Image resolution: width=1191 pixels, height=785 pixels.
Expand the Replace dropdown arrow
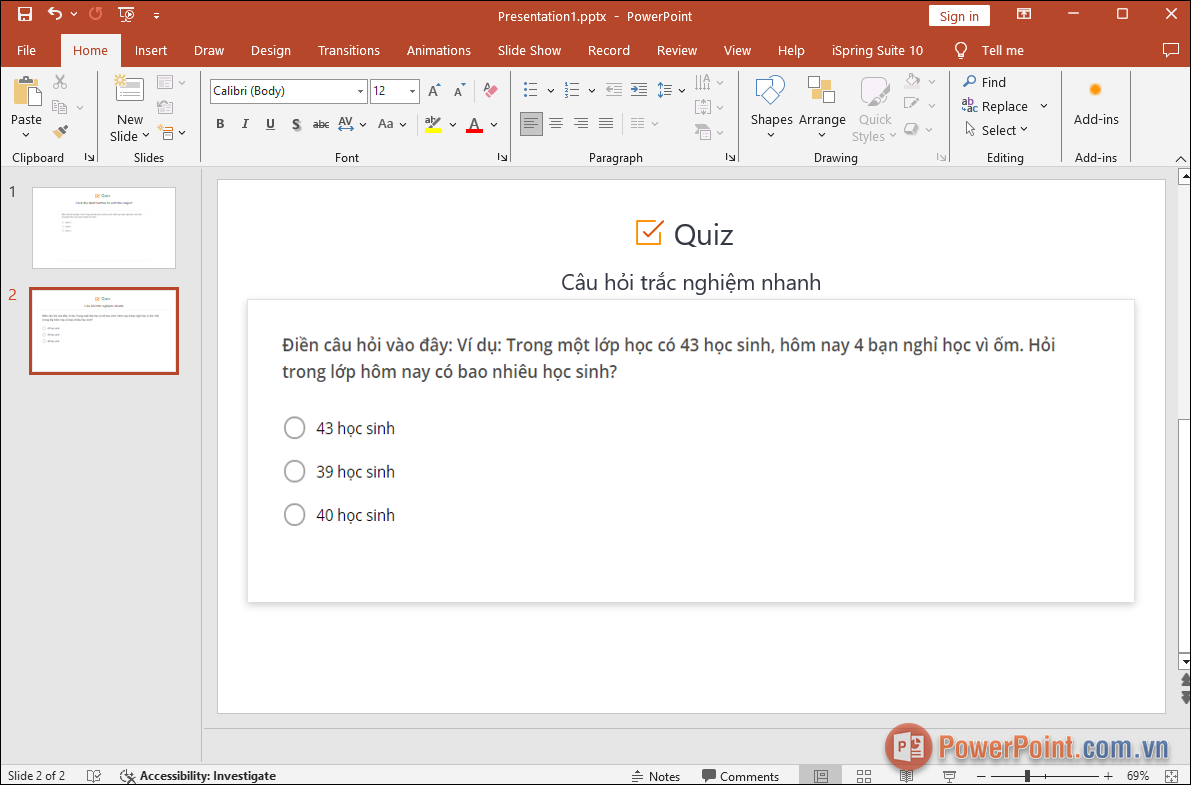[1044, 106]
